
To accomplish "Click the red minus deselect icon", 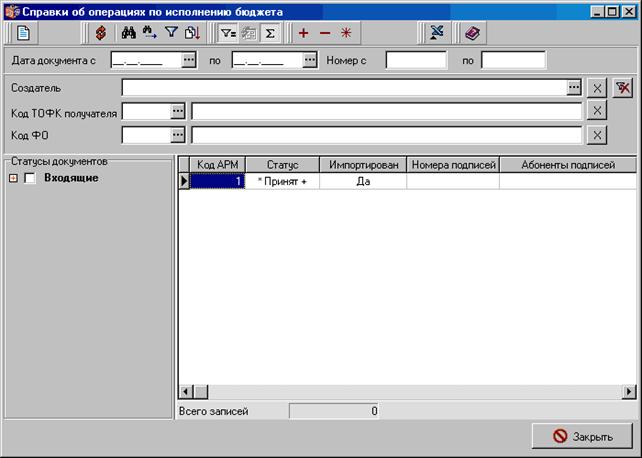I will 325,33.
